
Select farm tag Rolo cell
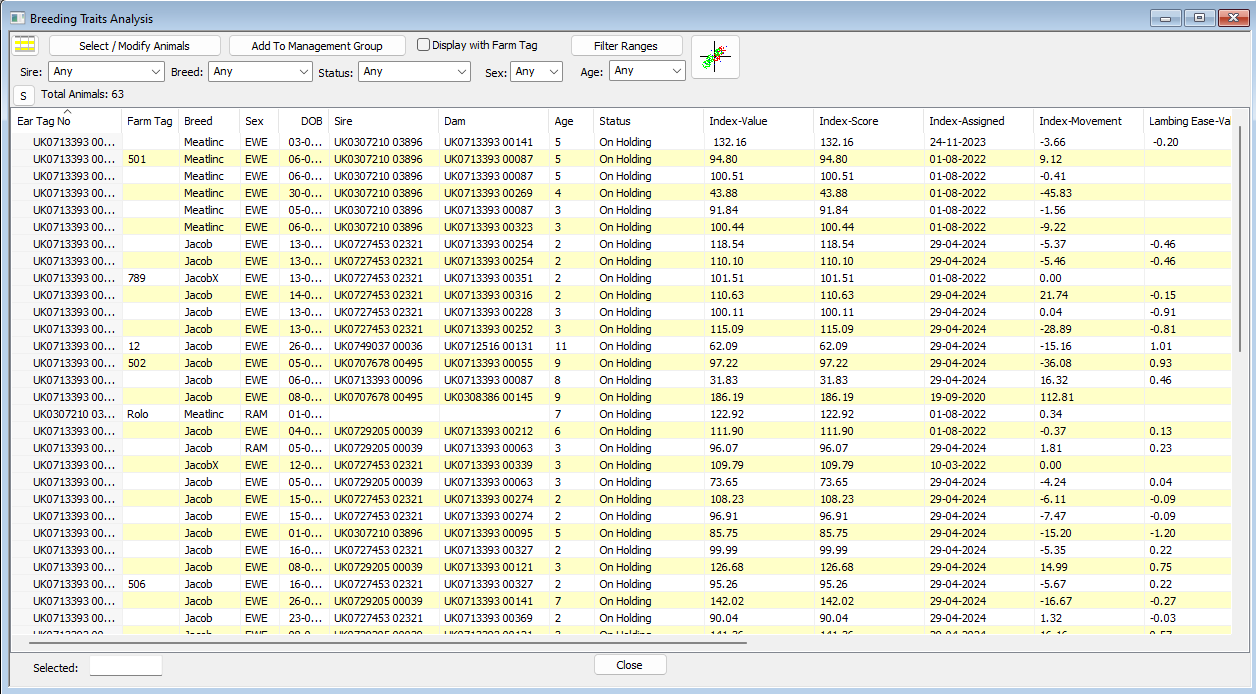point(150,414)
